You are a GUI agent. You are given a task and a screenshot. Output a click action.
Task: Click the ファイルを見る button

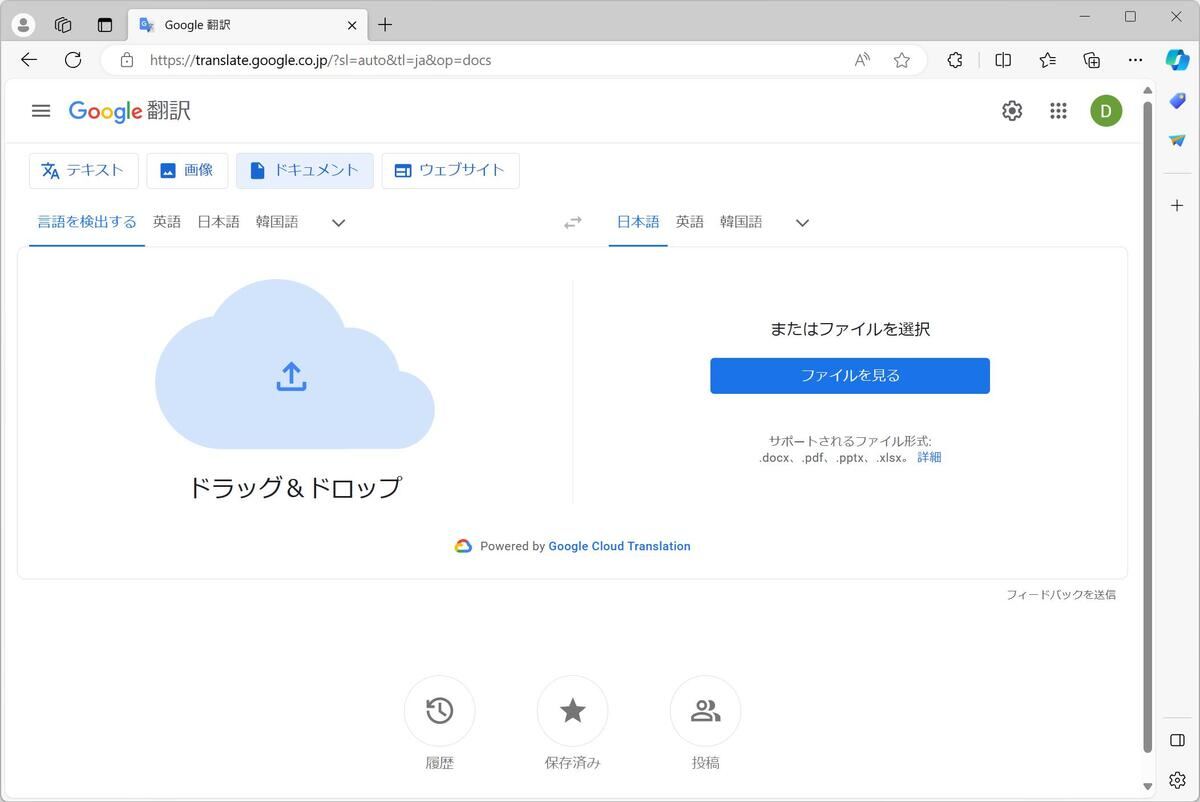click(x=850, y=376)
